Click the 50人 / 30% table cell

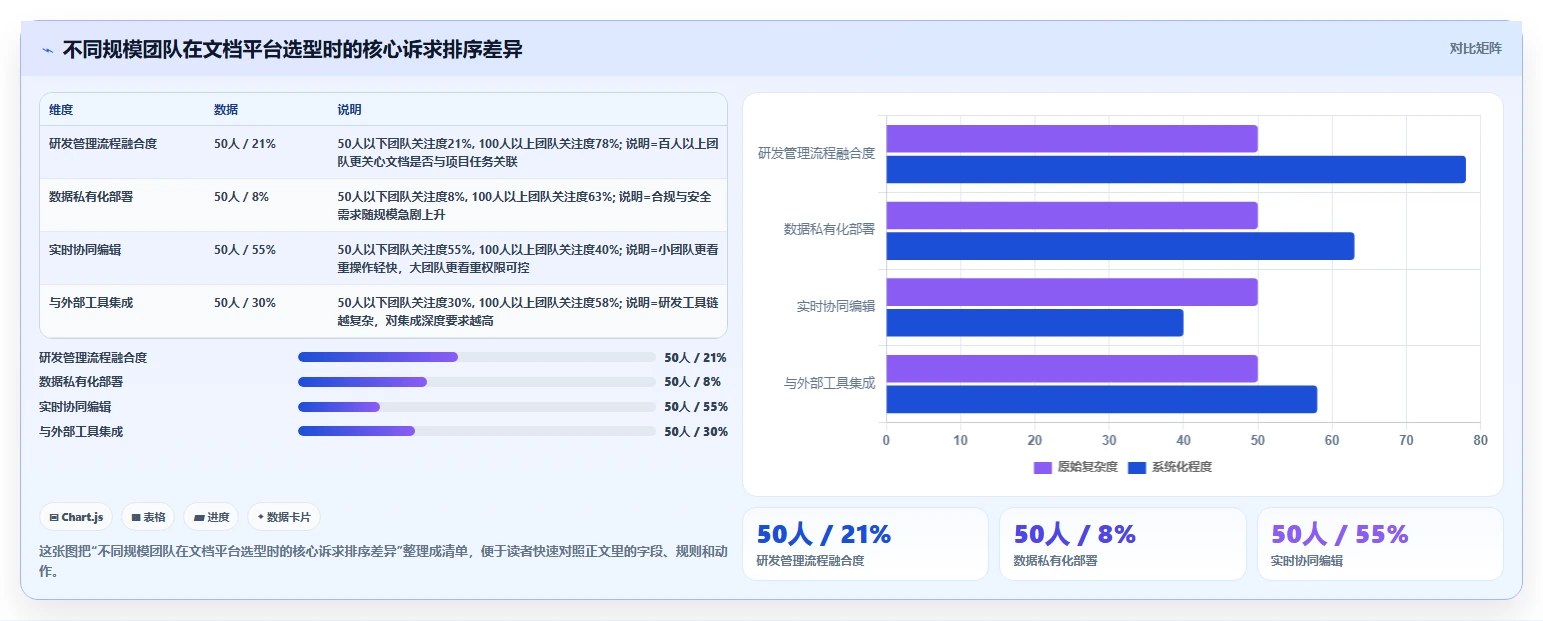[x=245, y=302]
